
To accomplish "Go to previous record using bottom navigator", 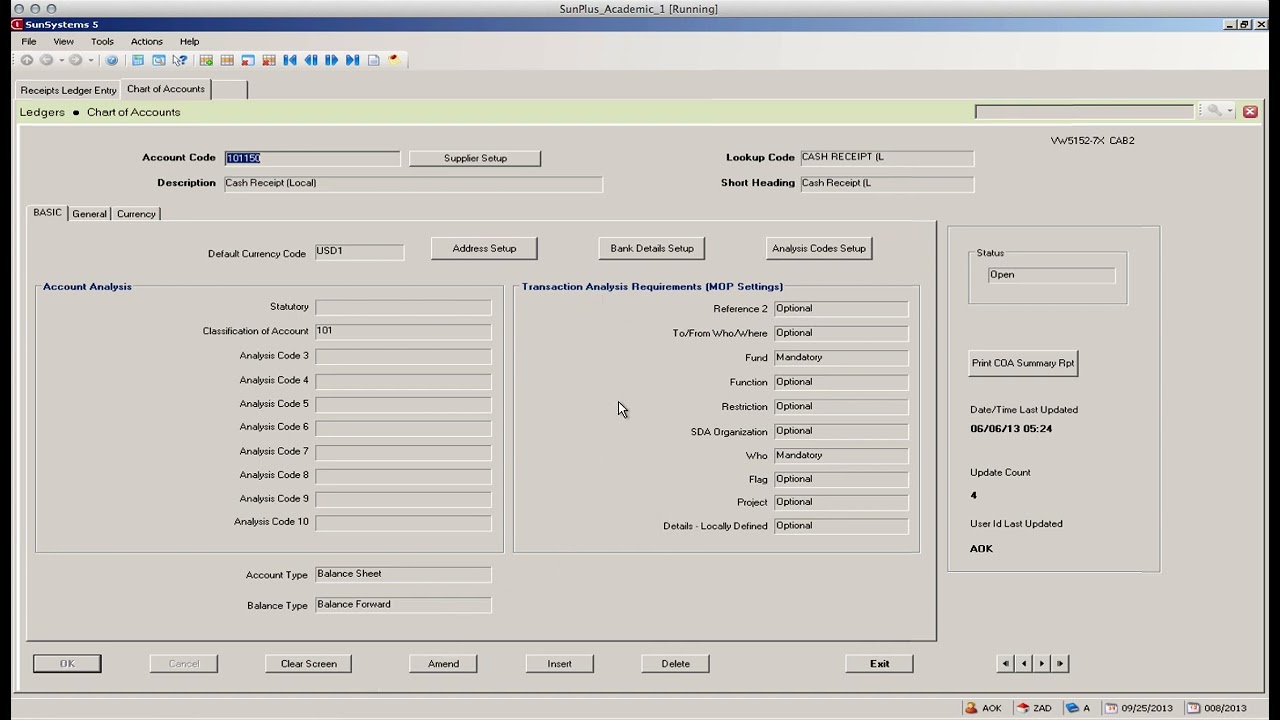I will pyautogui.click(x=1024, y=664).
